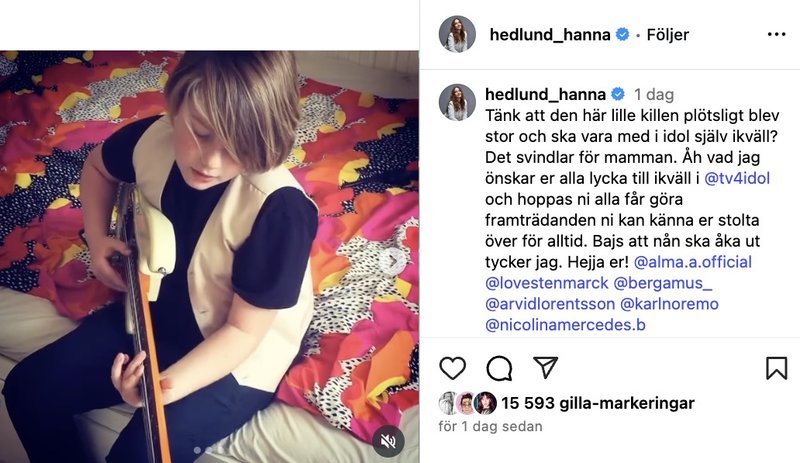This screenshot has height=463, width=800.
Task: Open the @alma.a.official mention link
Action: pos(692,262)
